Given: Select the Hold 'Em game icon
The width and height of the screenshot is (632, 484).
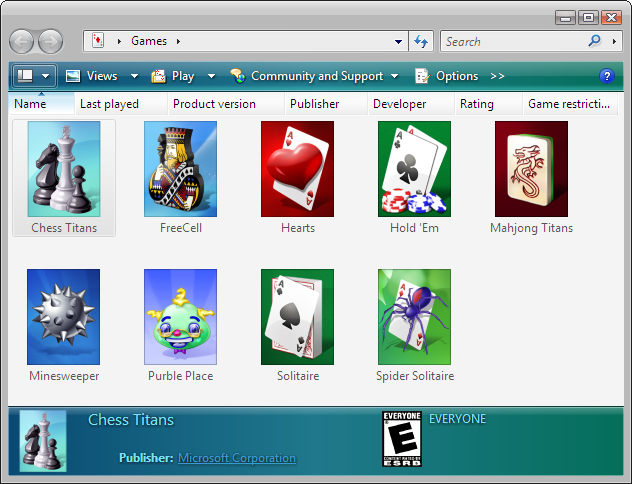Looking at the screenshot, I should tap(414, 170).
